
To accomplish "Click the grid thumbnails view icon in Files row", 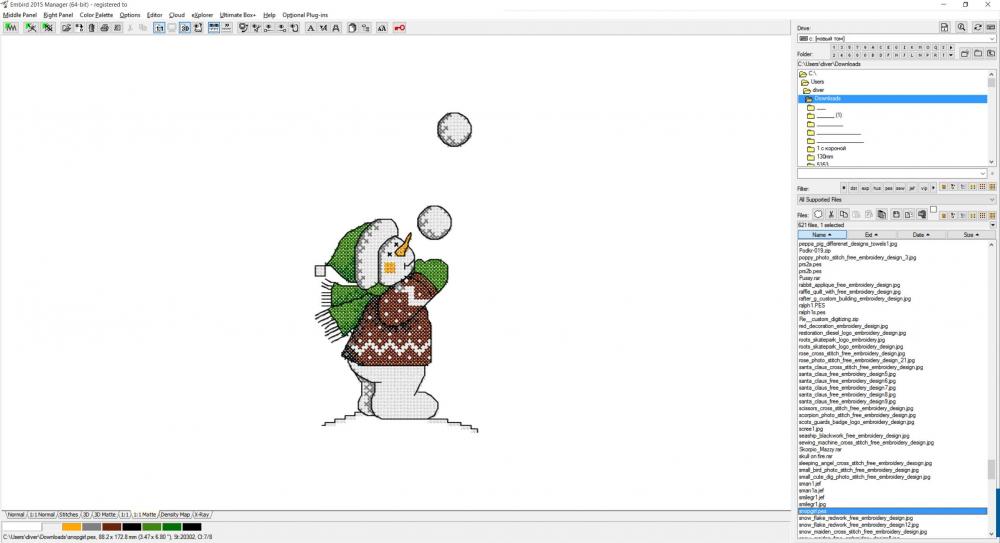I will (982, 215).
